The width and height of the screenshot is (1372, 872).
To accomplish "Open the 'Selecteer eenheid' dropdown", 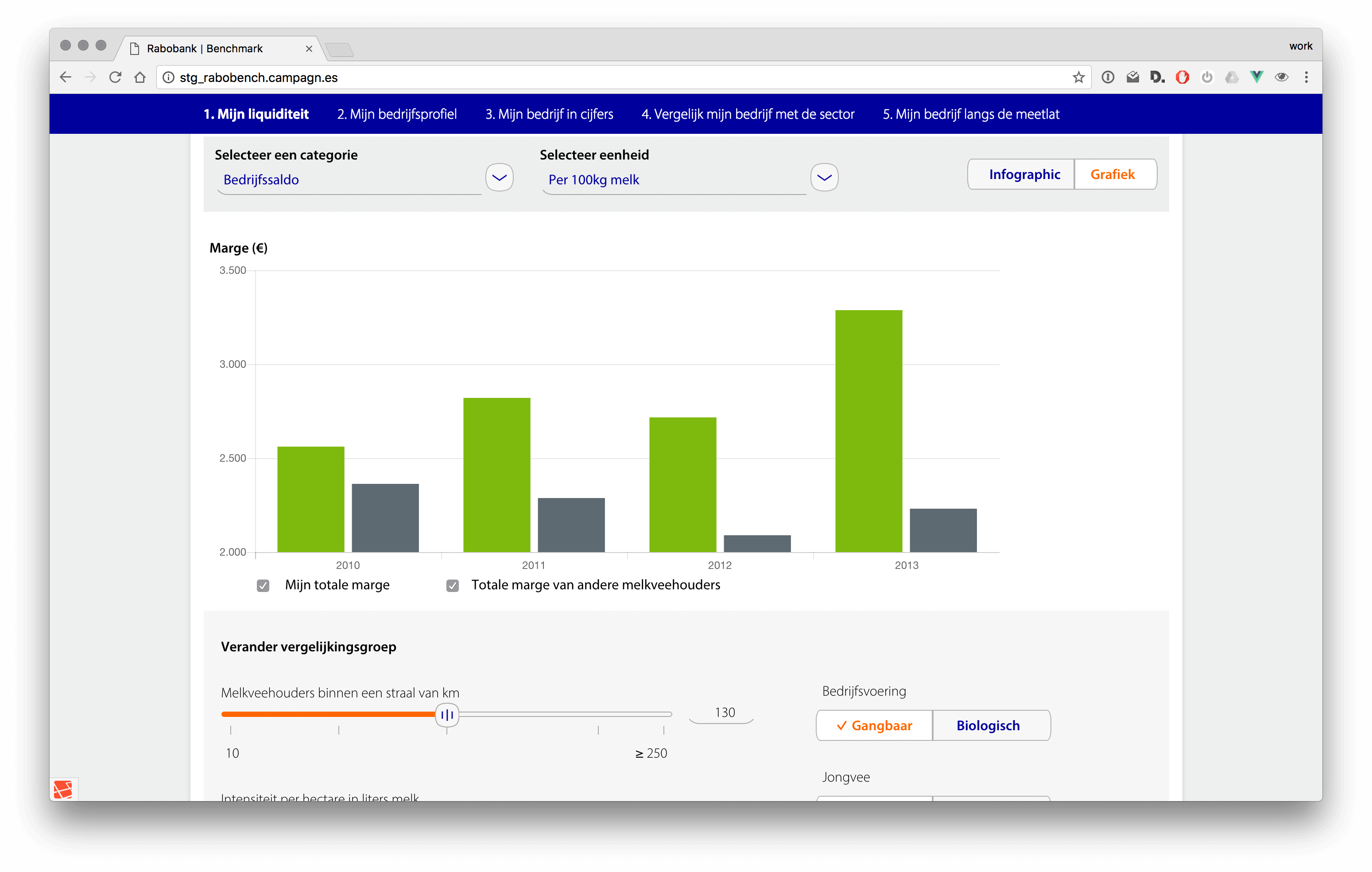I will point(824,177).
